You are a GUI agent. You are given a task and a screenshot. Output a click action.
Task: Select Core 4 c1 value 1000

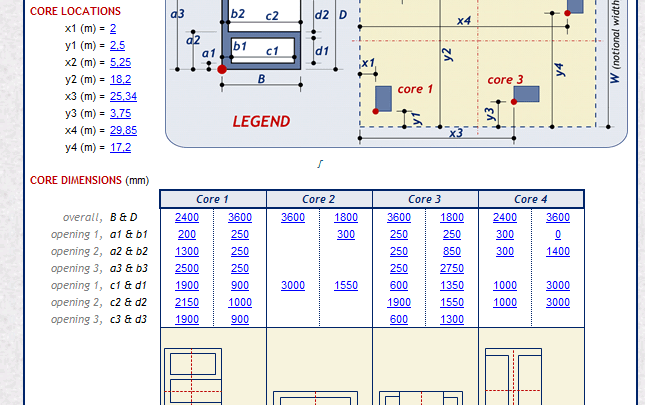pos(505,285)
